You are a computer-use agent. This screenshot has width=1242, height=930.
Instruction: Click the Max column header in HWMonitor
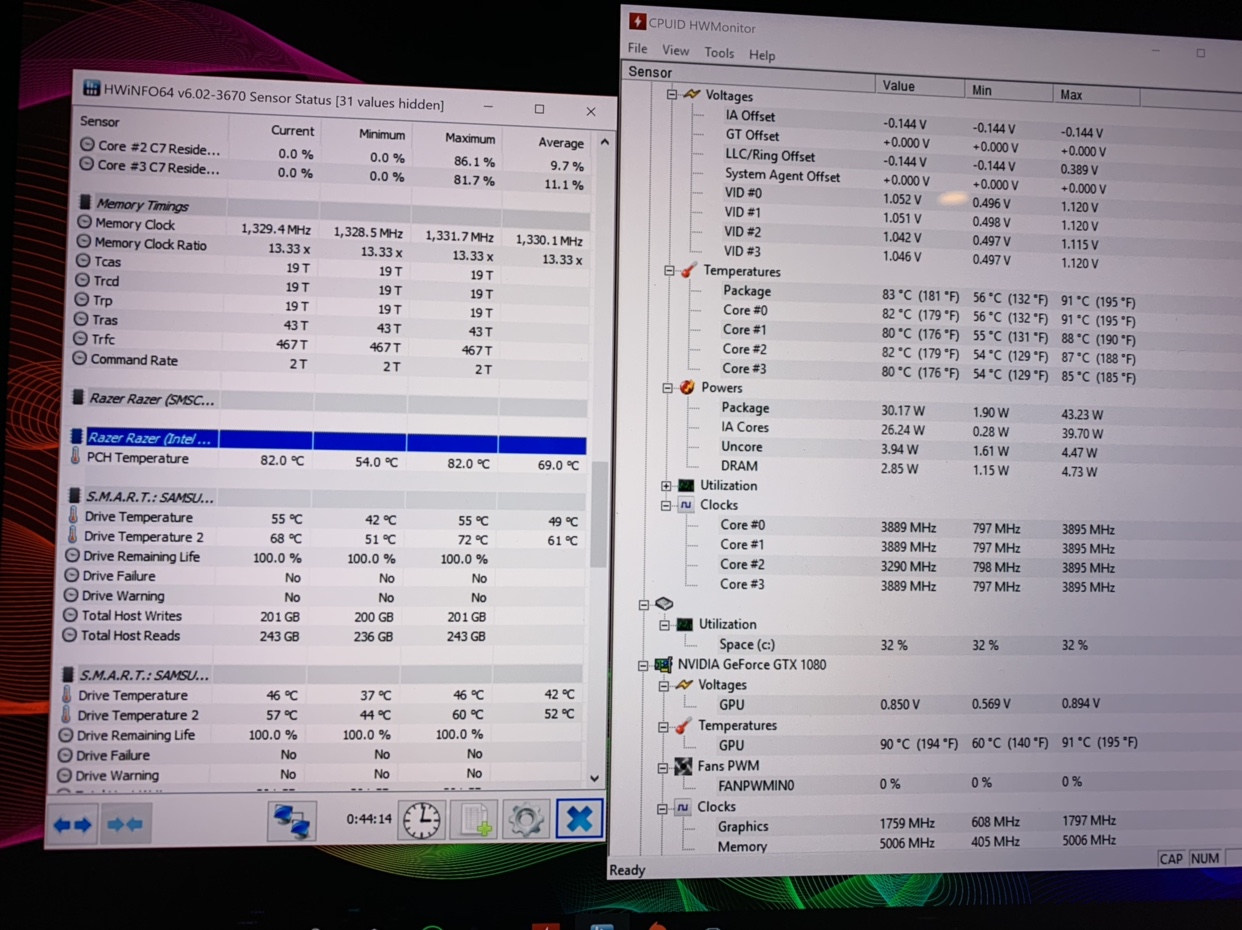[x=1097, y=94]
